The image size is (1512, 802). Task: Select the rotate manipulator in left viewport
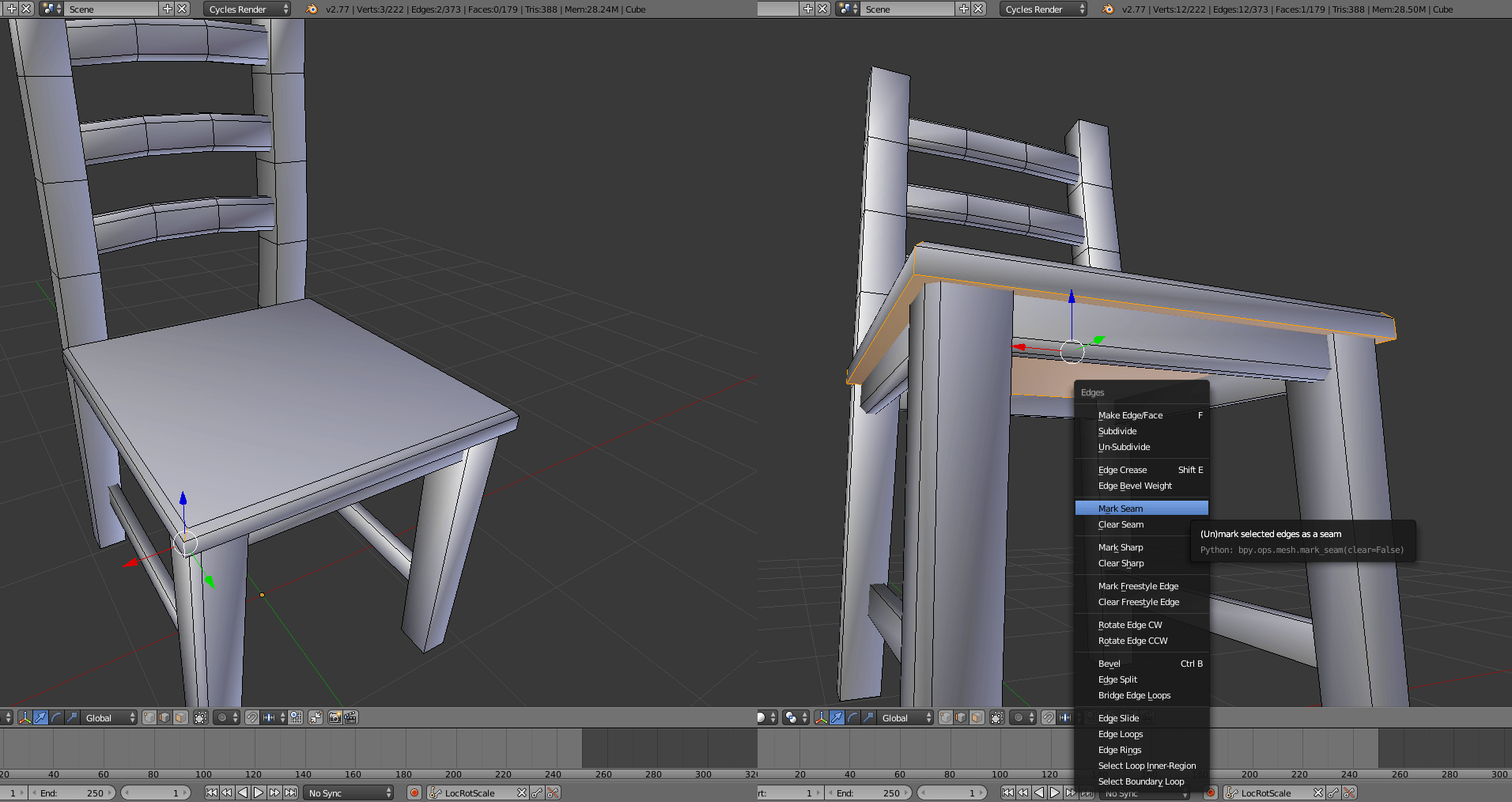[56, 717]
